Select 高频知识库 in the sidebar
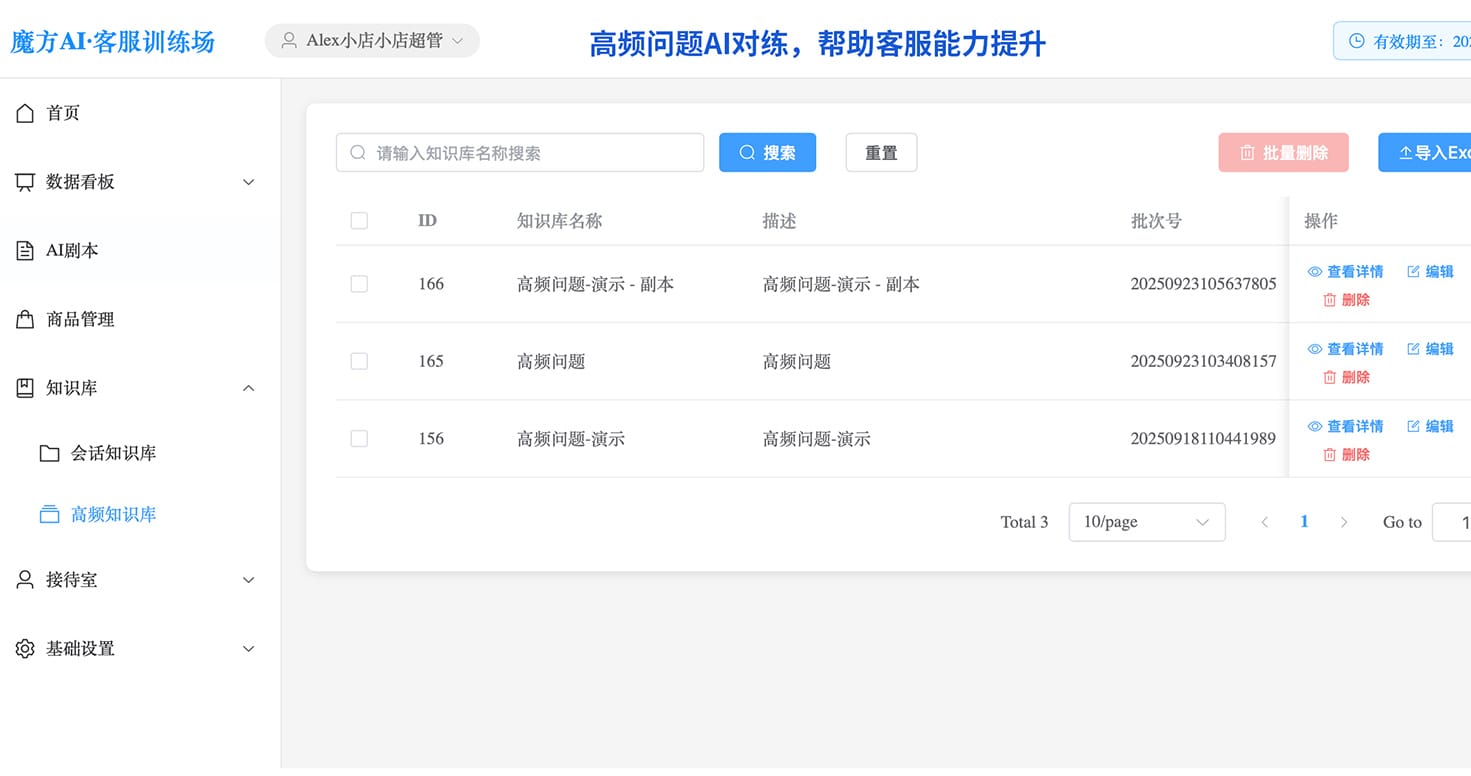Screen dimensions: 1471x776 pos(113,515)
